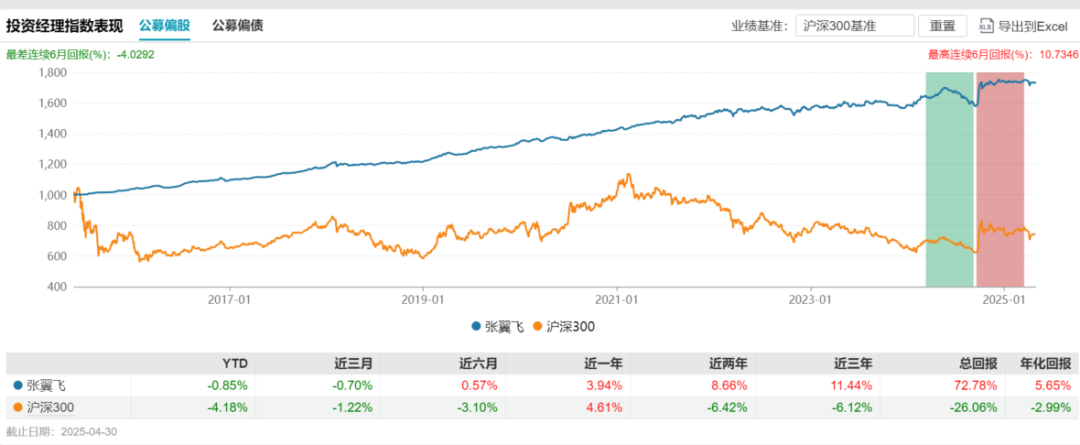Click 张翼飞 blue legend dot below chart
The image size is (1080, 445).
[476, 326]
